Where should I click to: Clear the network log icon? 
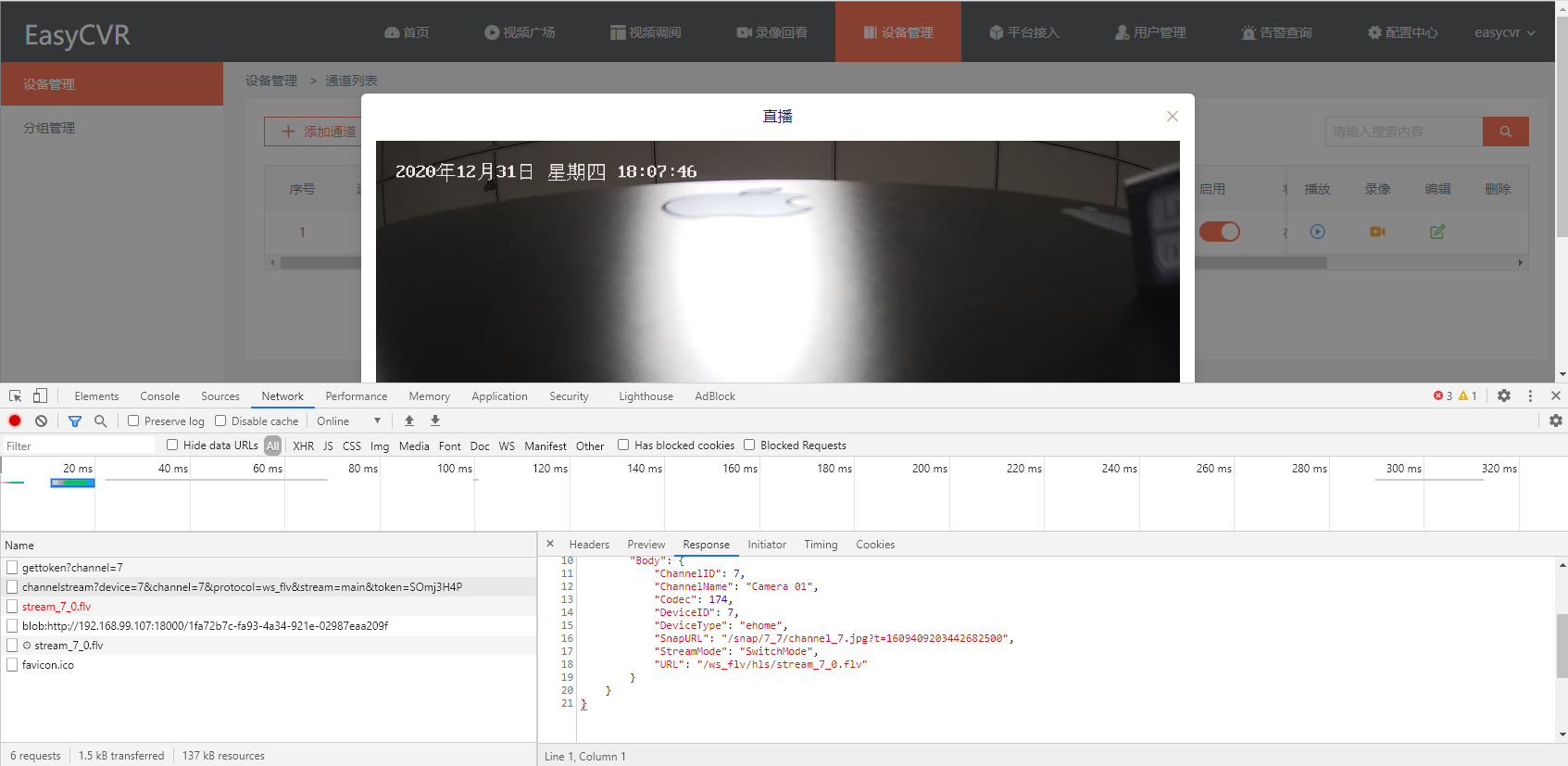(x=41, y=421)
